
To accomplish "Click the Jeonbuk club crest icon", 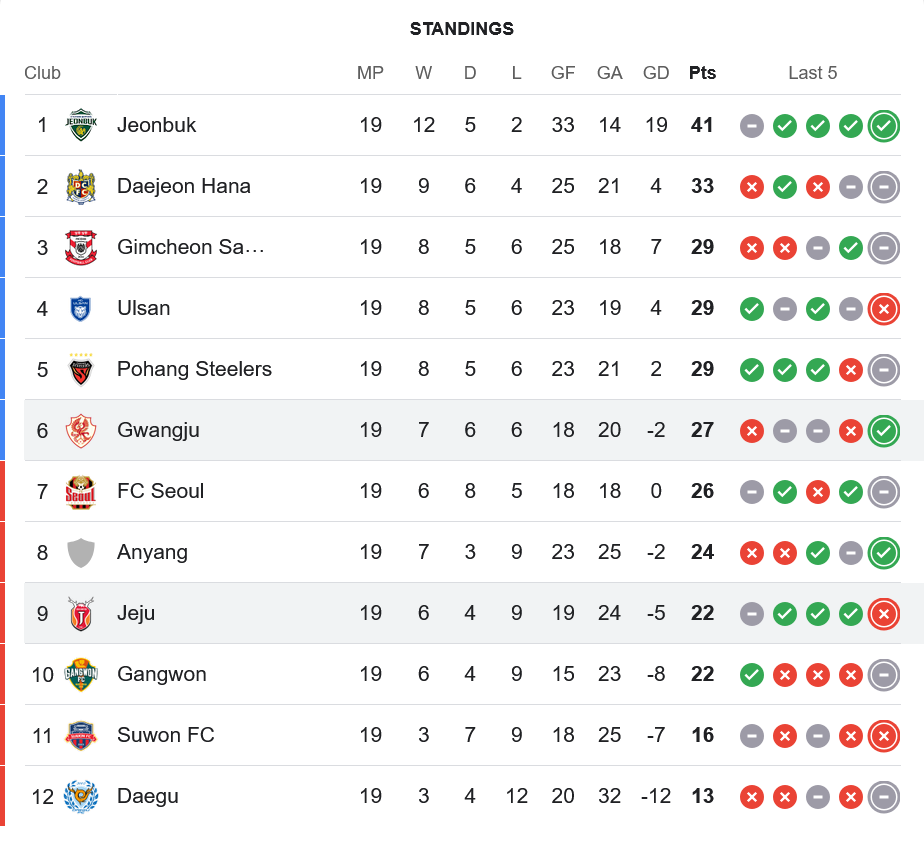I will tap(80, 125).
